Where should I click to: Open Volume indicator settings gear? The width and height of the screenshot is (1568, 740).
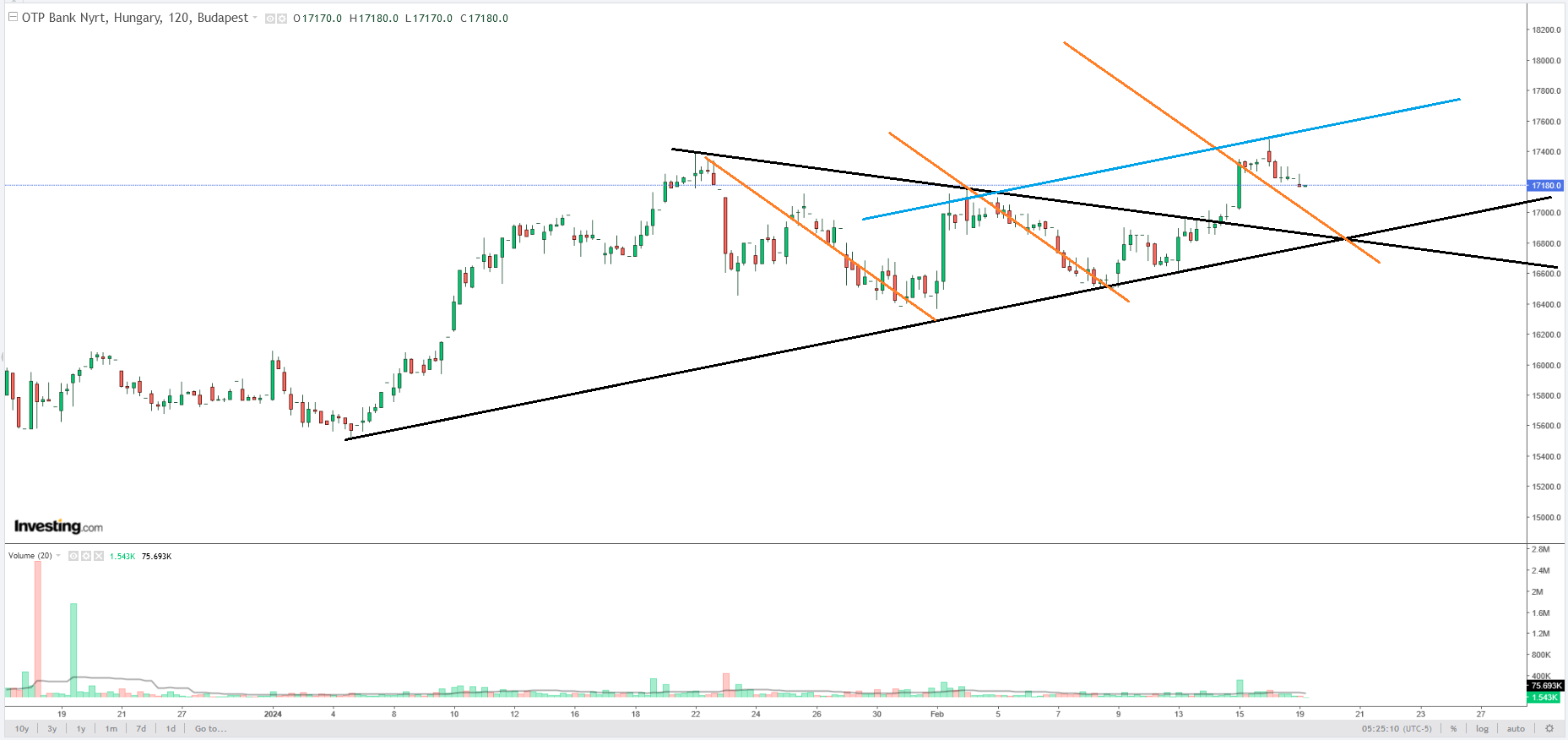tap(86, 556)
